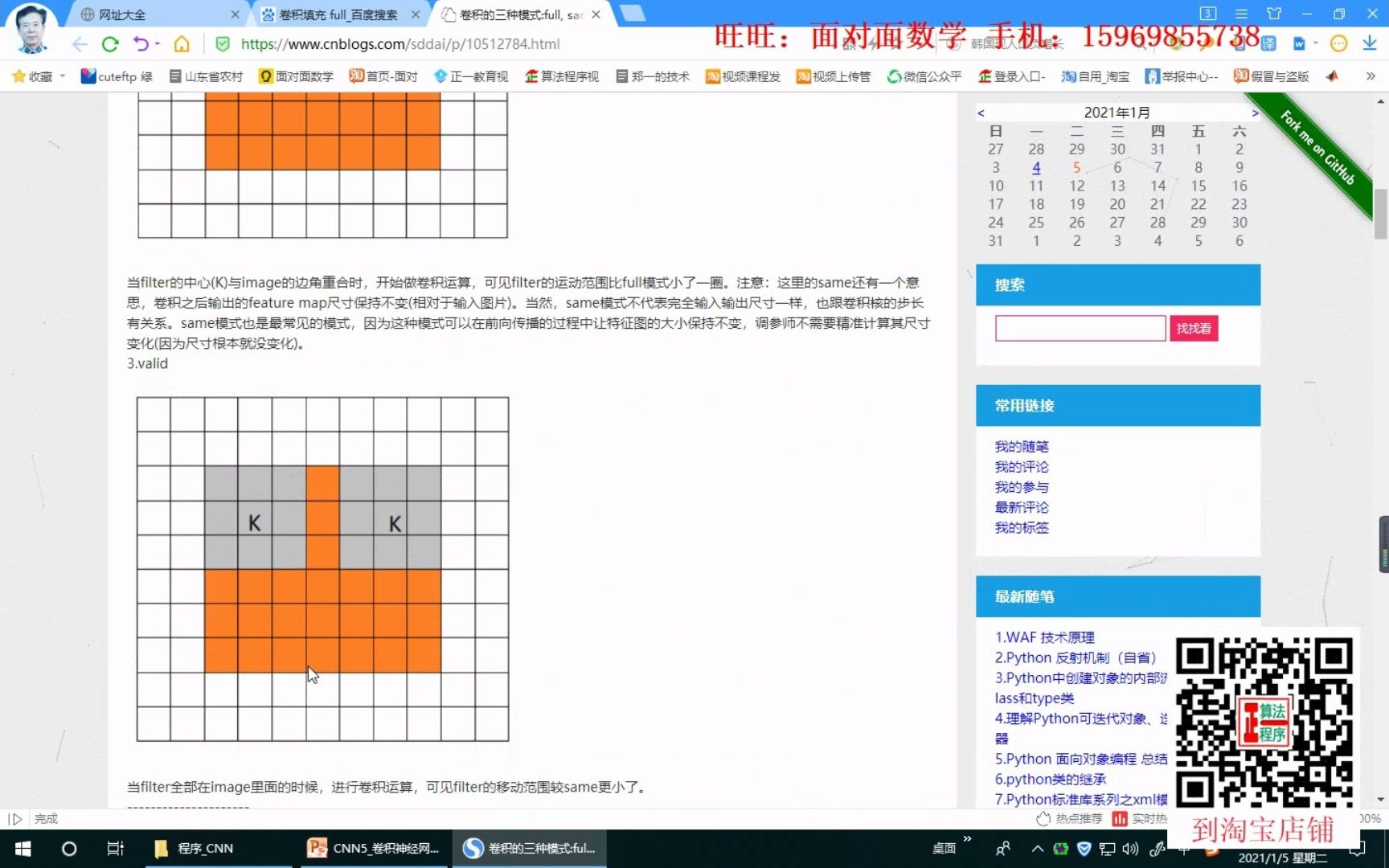Viewport: 1389px width, 868px height.
Task: Open the 我的标签 link
Action: click(1022, 527)
